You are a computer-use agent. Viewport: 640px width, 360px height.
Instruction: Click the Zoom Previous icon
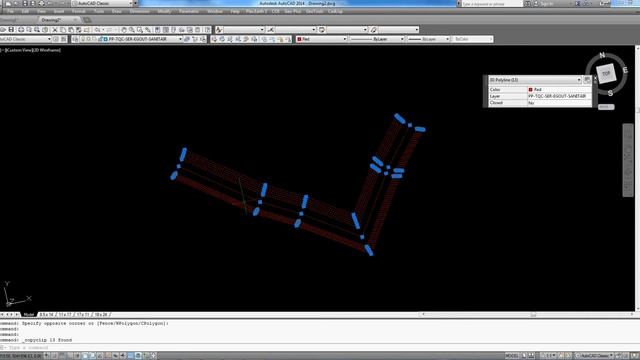[x=148, y=30]
